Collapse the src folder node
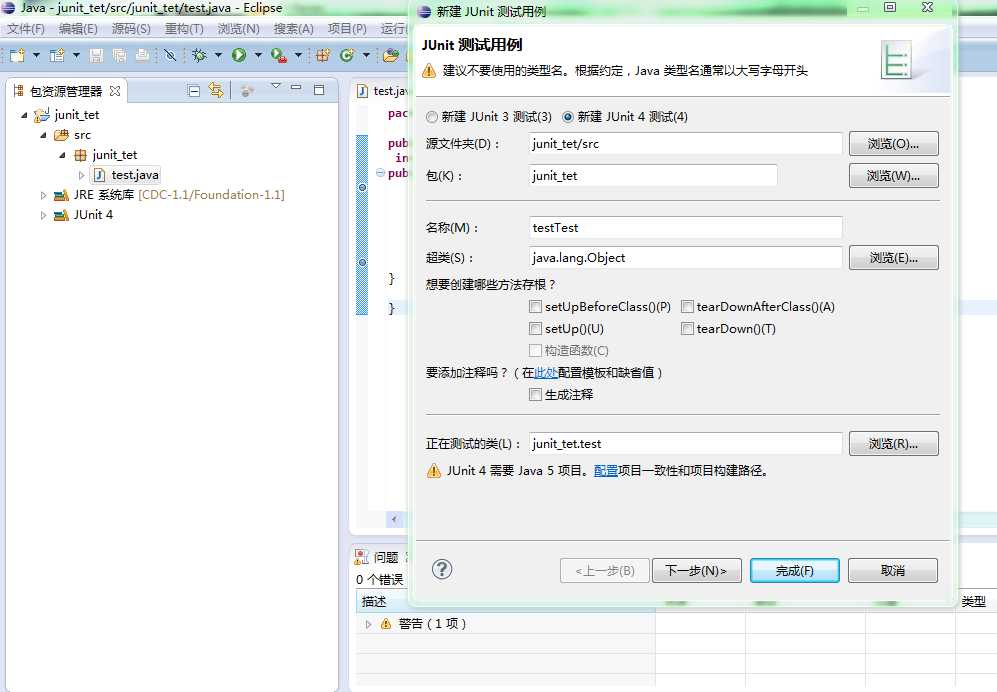The width and height of the screenshot is (997, 692). click(43, 135)
